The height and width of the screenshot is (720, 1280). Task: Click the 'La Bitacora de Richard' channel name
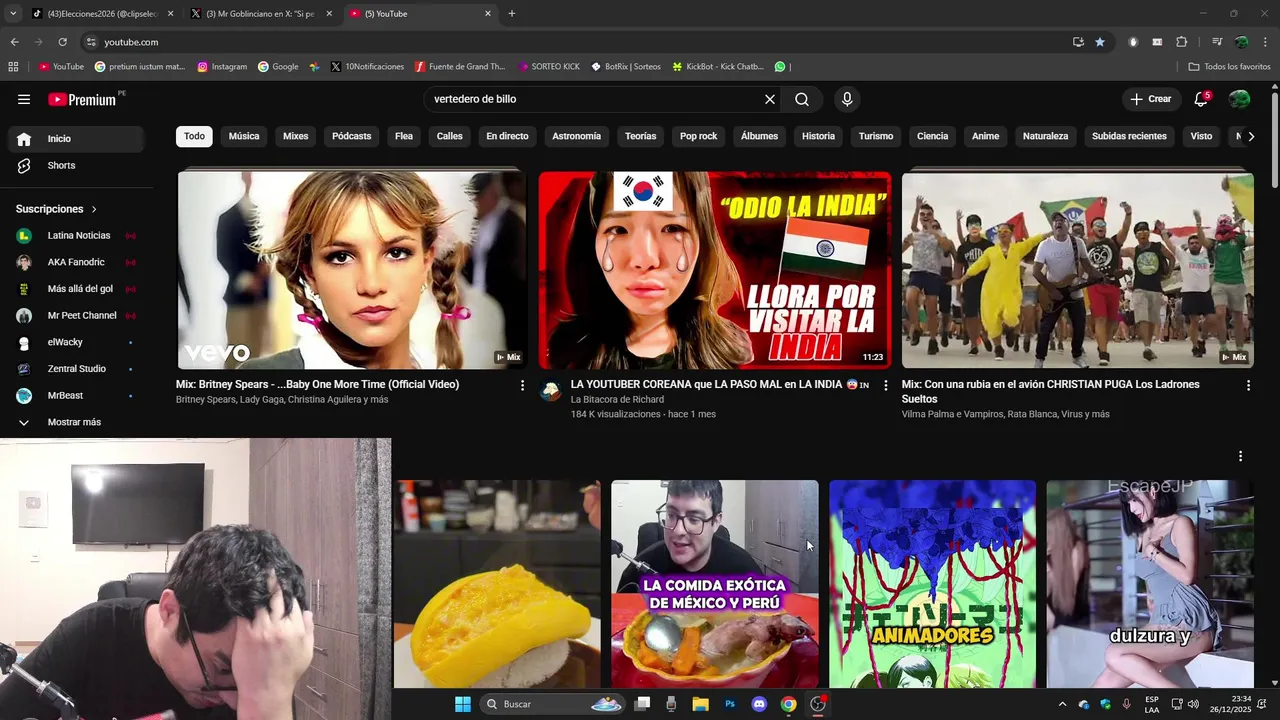click(617, 399)
